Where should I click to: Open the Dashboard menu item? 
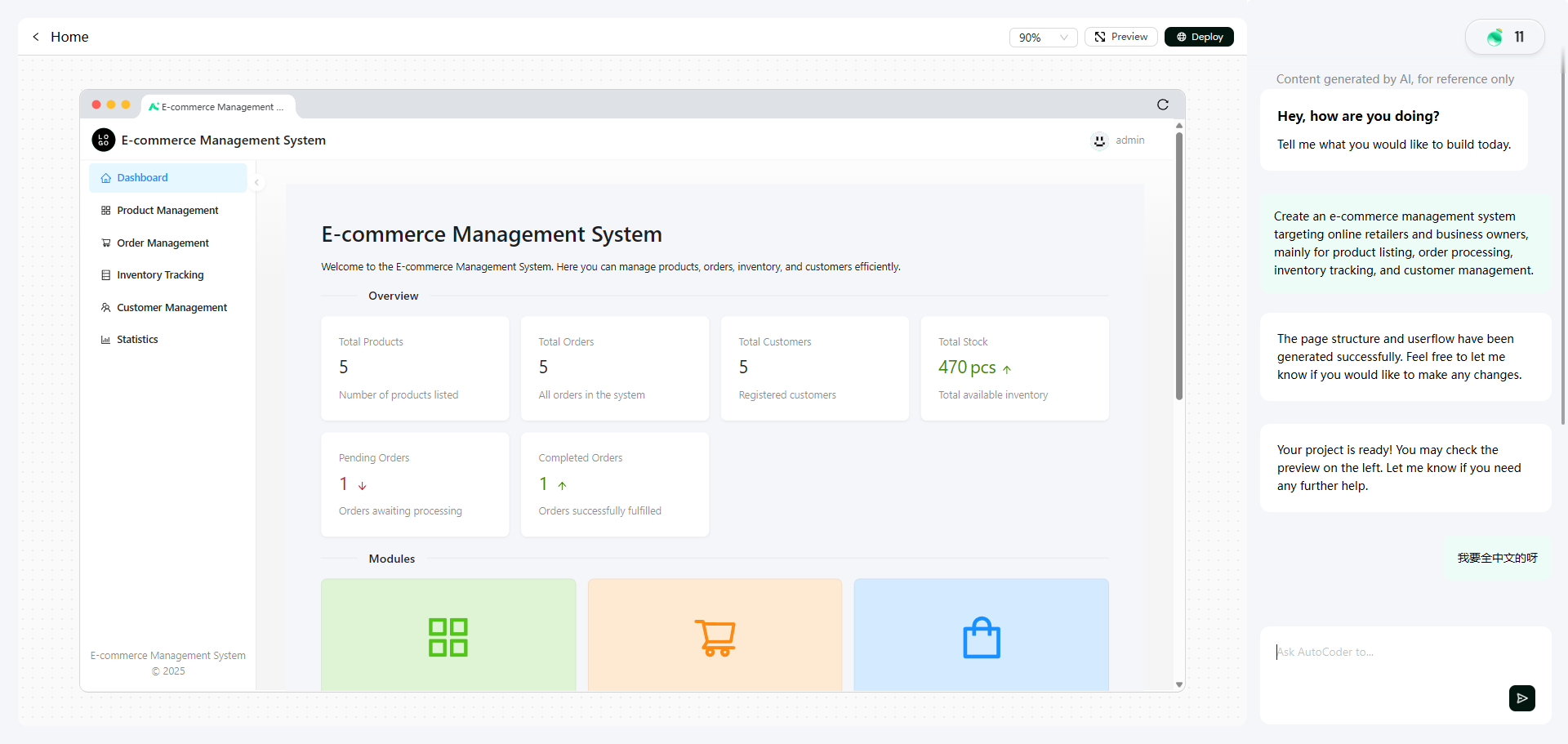pyautogui.click(x=168, y=178)
